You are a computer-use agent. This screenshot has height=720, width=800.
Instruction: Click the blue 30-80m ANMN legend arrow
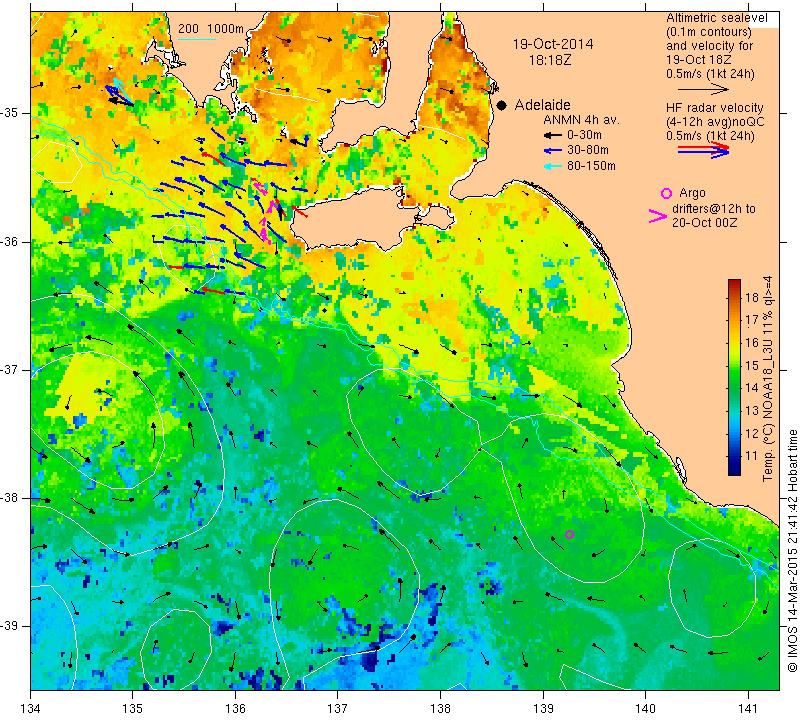point(552,151)
